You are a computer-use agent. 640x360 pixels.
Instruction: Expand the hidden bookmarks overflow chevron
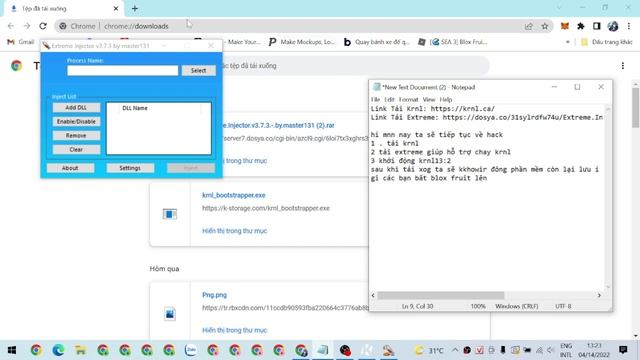(567, 42)
